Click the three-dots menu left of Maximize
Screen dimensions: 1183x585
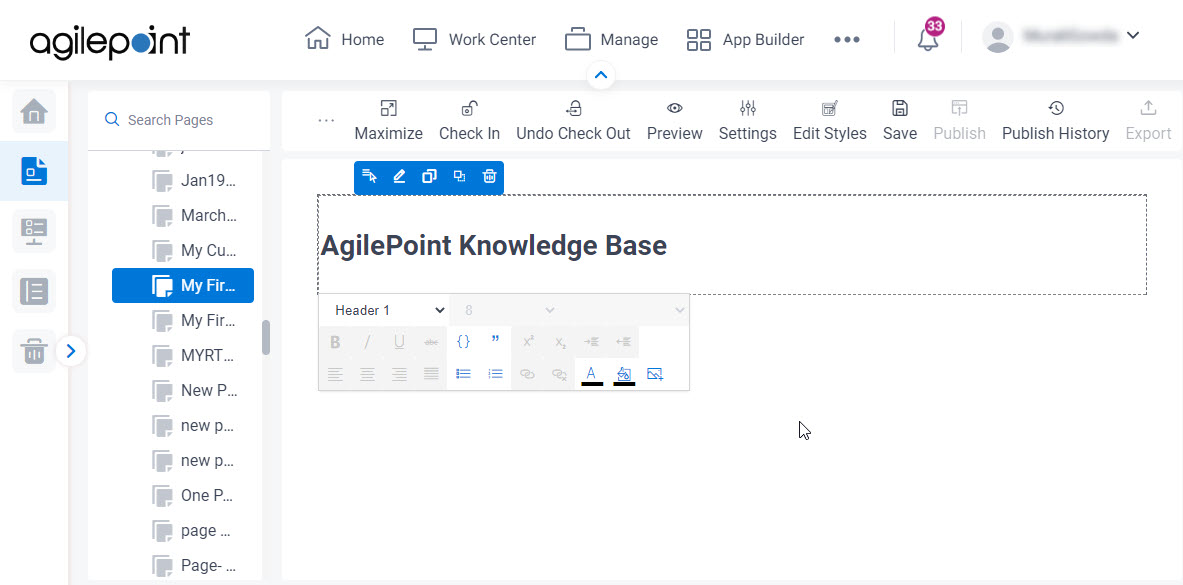tap(326, 121)
